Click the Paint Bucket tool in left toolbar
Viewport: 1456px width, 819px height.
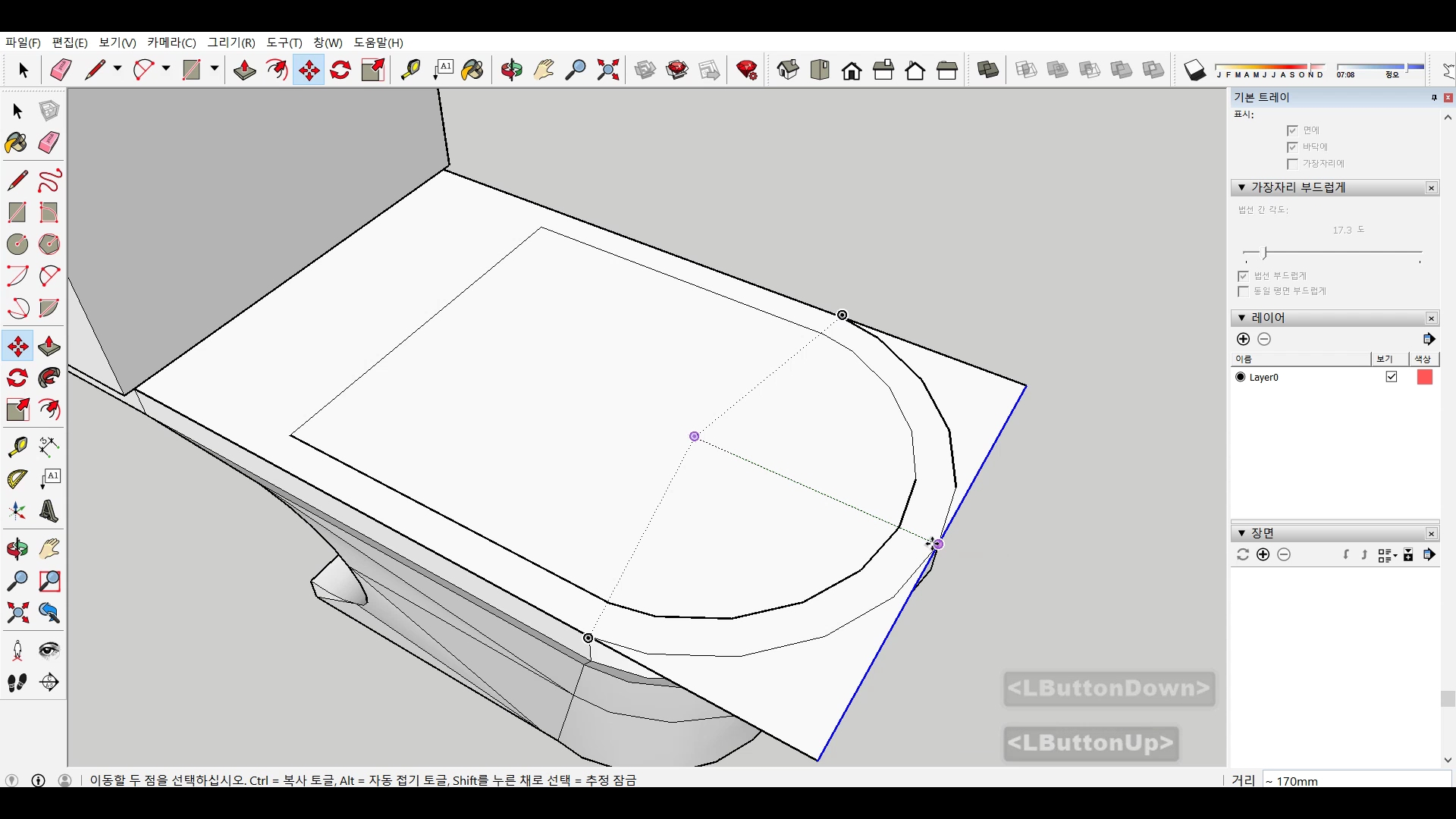[x=16, y=143]
